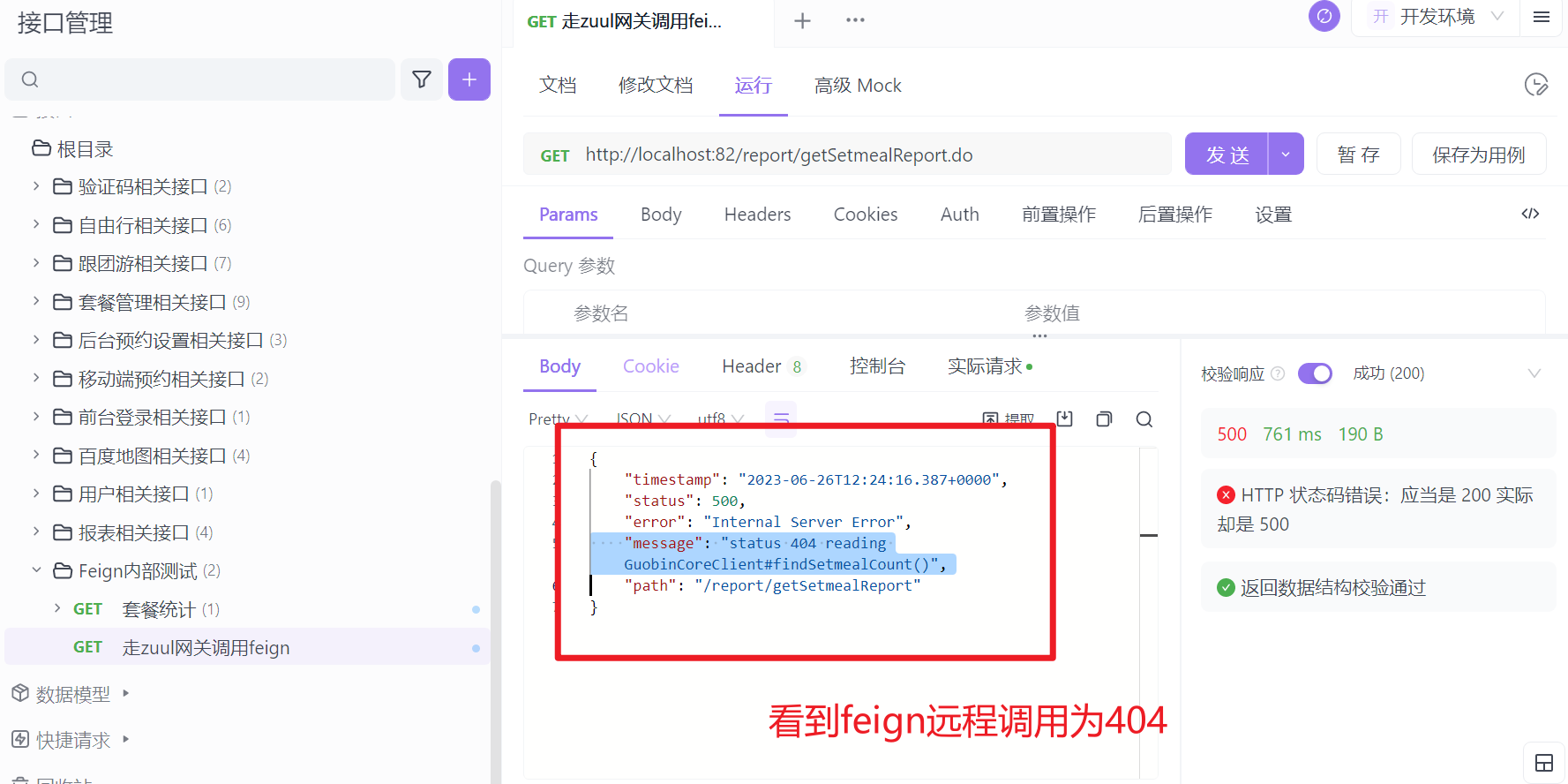This screenshot has height=784, width=1568.
Task: Open the utf8 encoding dropdown
Action: [x=721, y=419]
